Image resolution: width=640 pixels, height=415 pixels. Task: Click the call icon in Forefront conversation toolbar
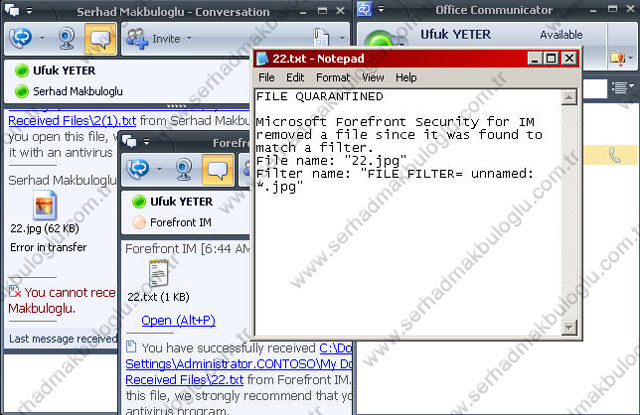138,169
